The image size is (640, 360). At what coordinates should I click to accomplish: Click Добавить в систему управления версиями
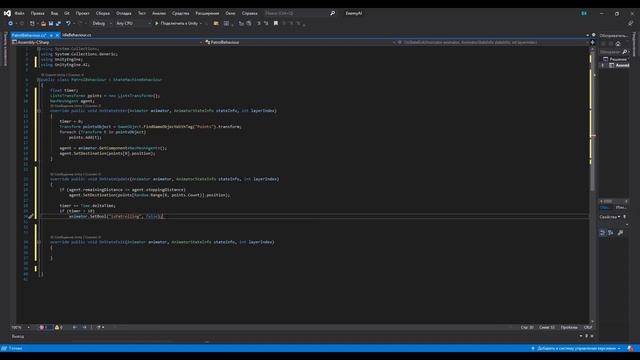(576, 349)
